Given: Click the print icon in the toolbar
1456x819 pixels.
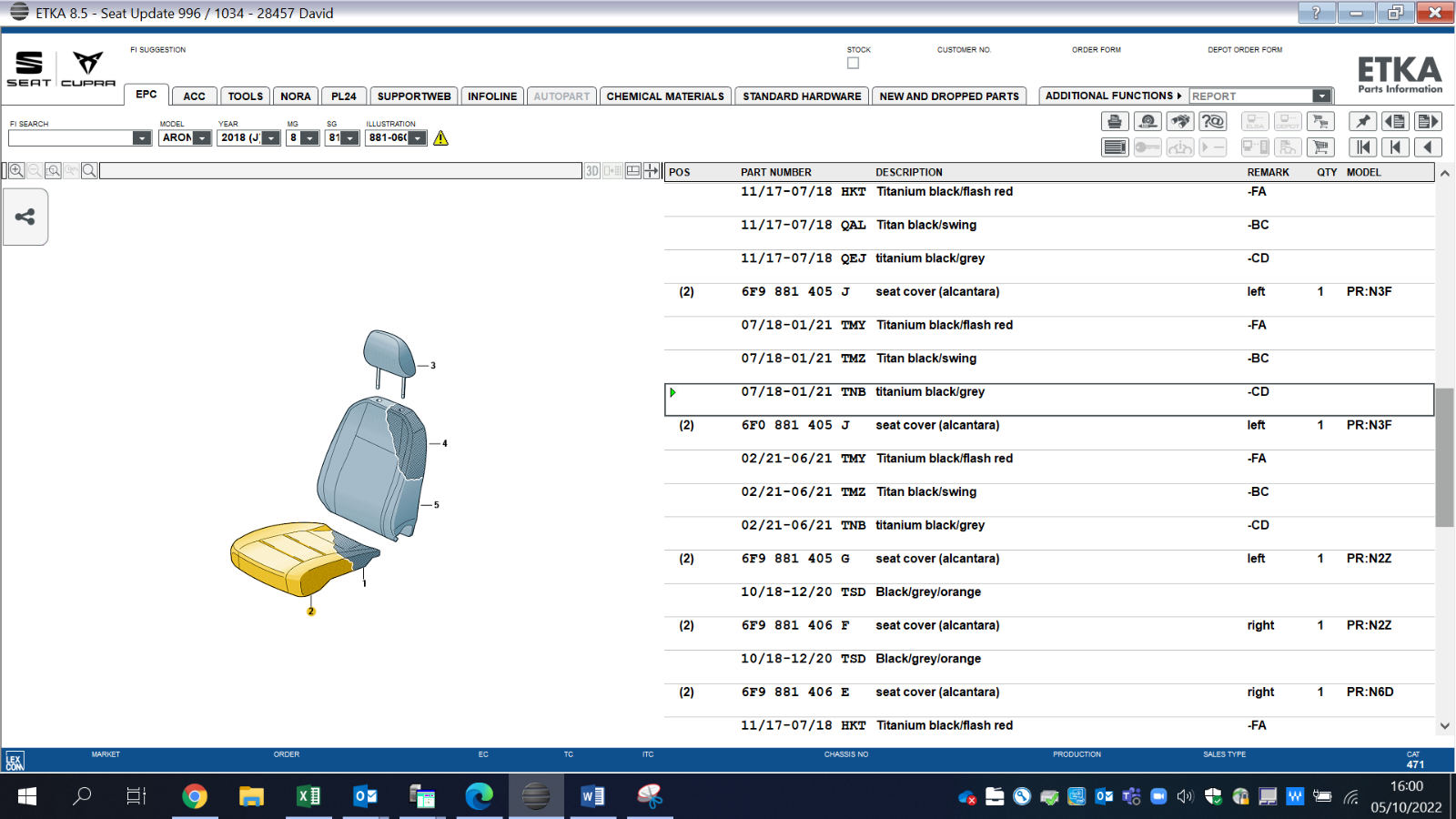Looking at the screenshot, I should click(1115, 121).
